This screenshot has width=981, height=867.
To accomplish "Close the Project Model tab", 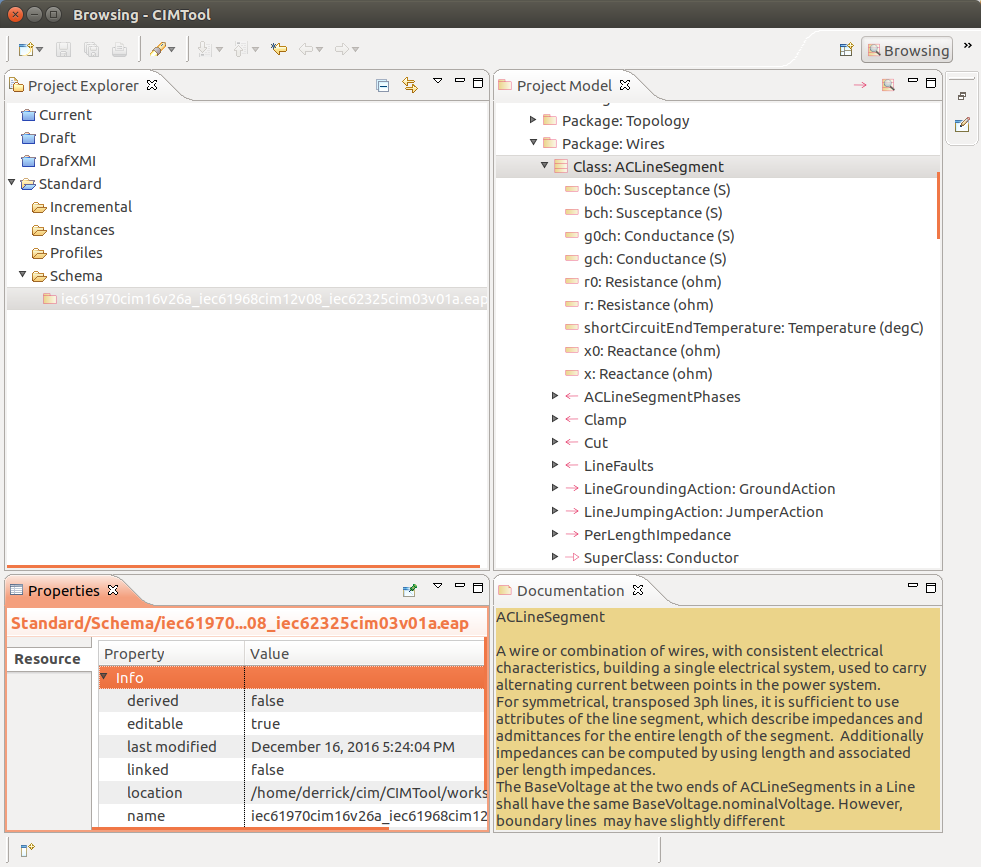I will [x=625, y=85].
